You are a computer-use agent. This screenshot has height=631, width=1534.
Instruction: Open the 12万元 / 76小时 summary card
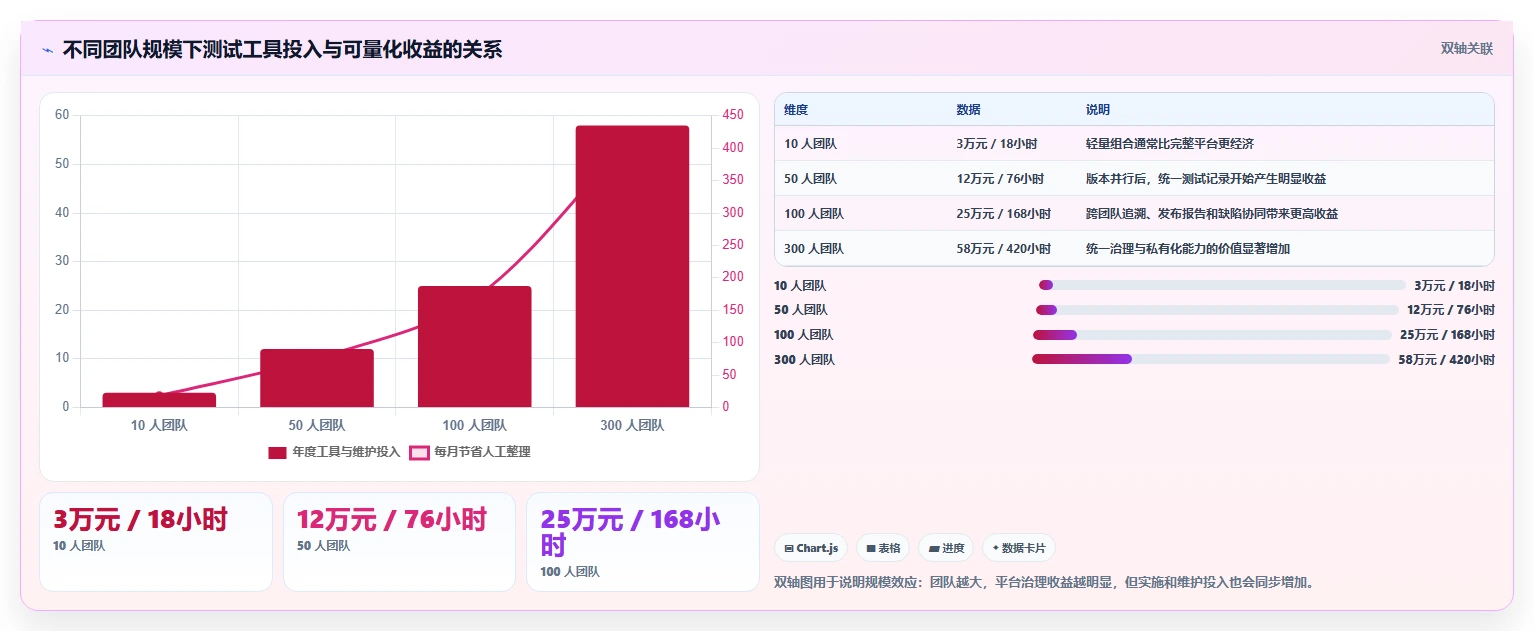[x=399, y=542]
